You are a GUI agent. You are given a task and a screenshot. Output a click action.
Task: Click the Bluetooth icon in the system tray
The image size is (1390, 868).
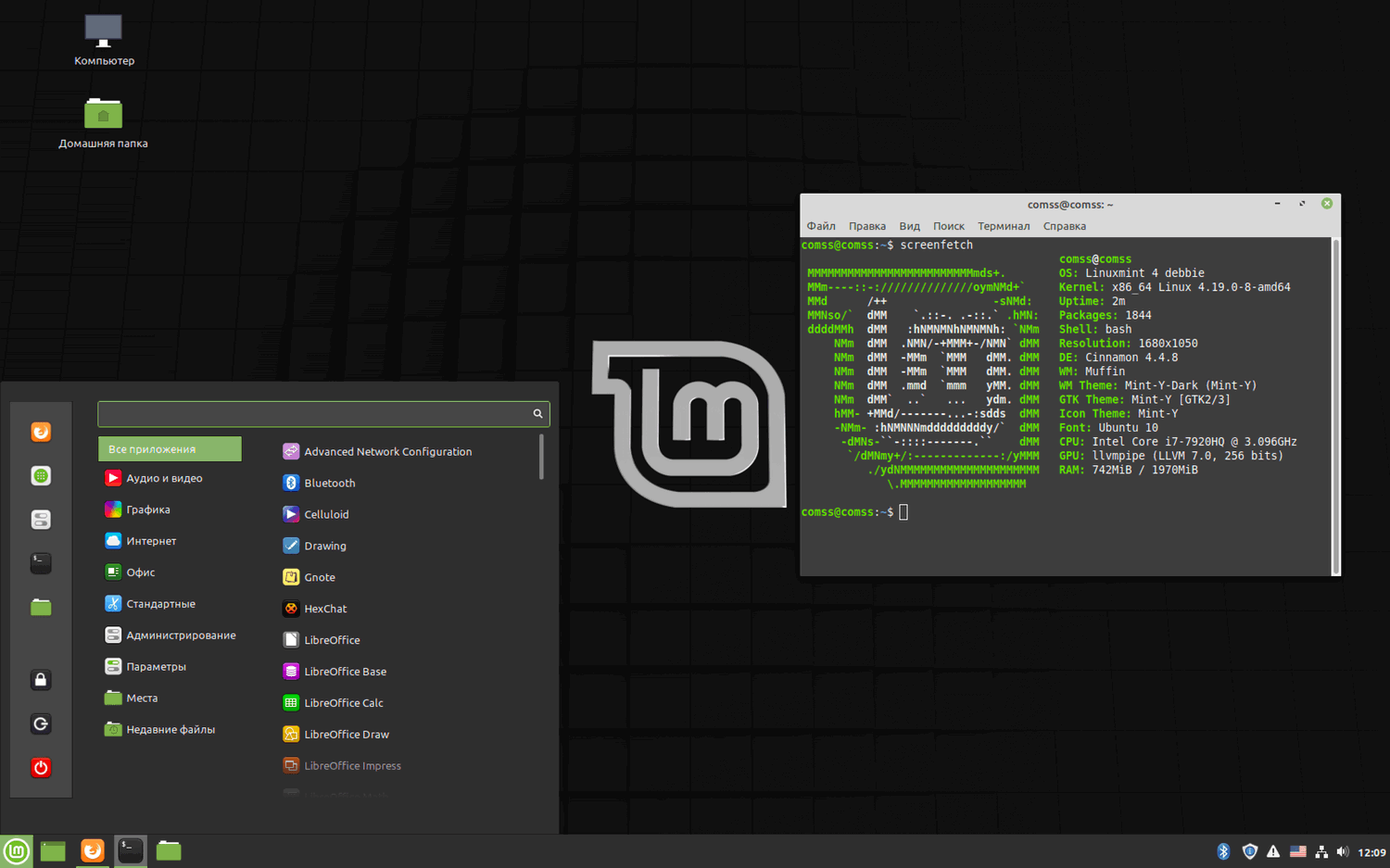click(1223, 850)
